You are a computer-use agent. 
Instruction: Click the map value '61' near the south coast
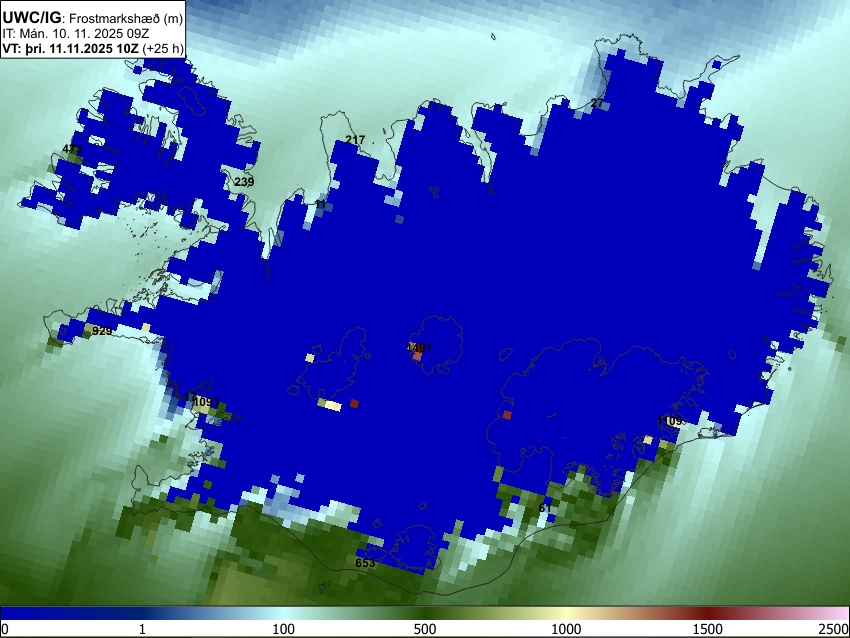click(545, 508)
